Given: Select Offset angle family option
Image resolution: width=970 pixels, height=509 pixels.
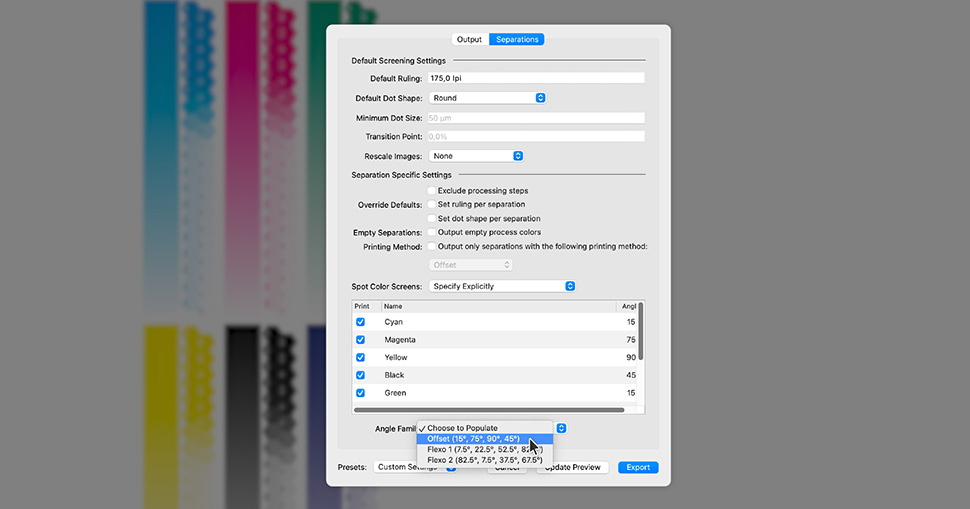Looking at the screenshot, I should (473, 439).
